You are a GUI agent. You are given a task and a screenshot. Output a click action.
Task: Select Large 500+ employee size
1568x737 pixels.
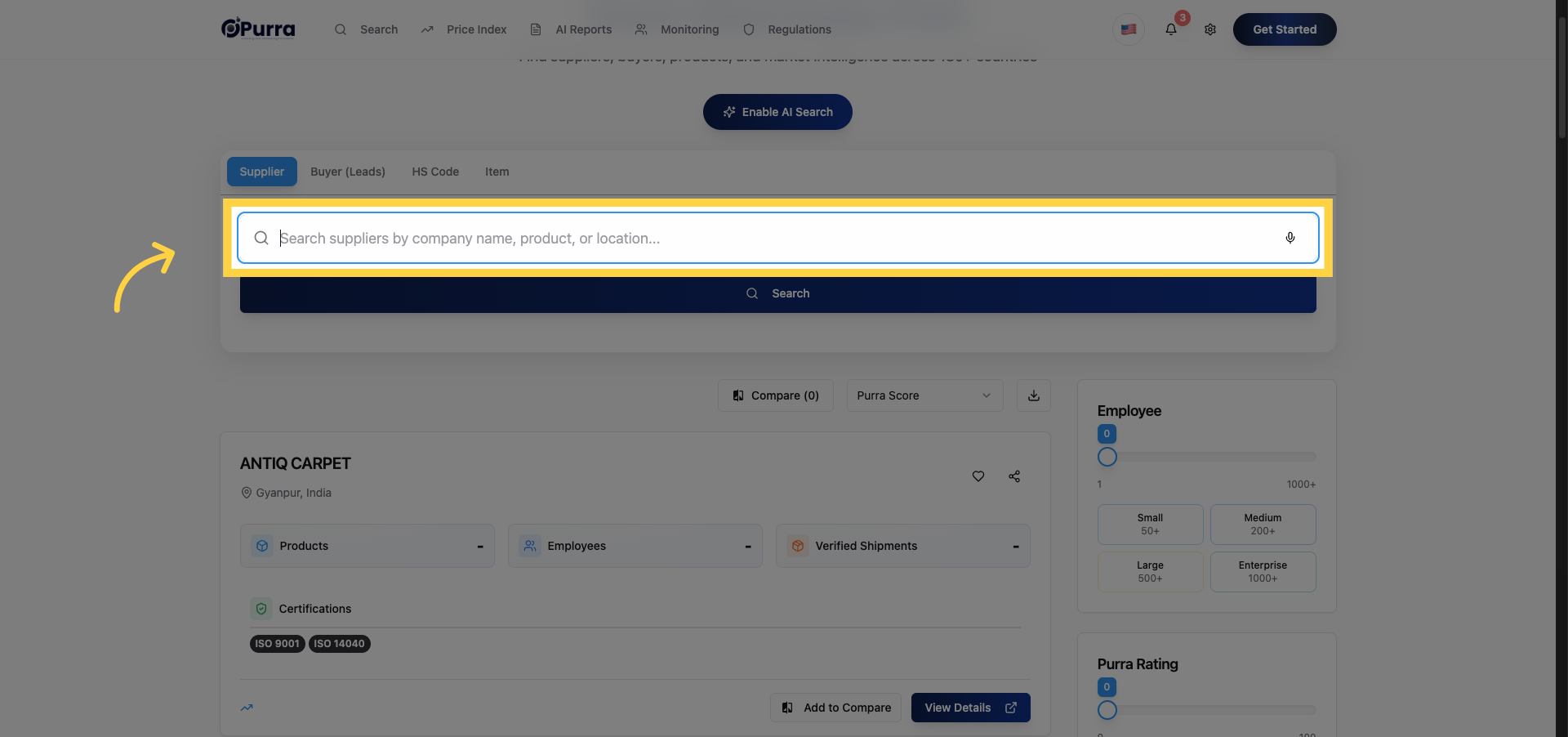[1151, 572]
